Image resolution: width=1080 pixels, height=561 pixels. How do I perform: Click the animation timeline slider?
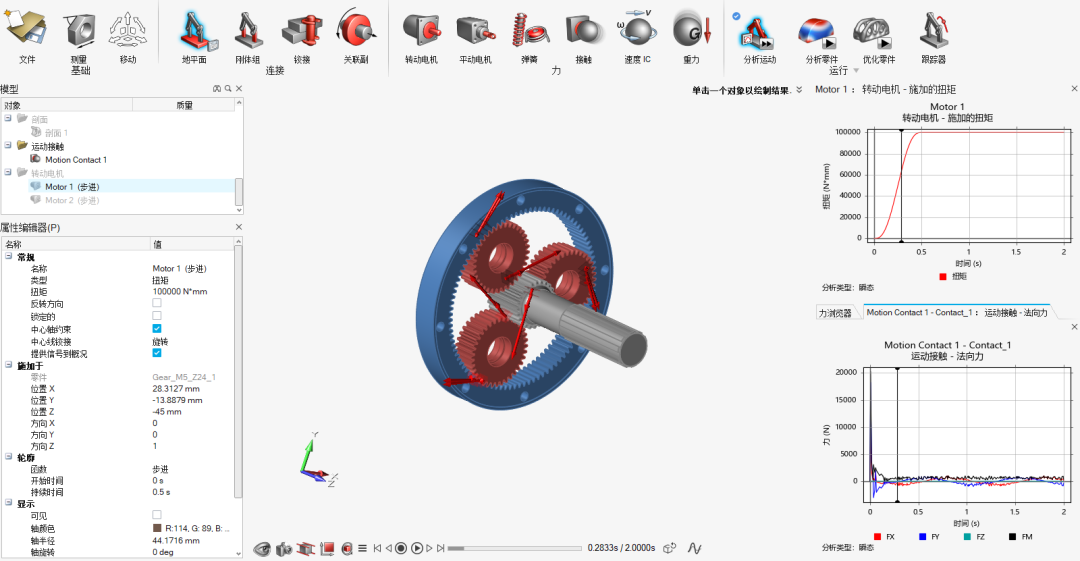(x=515, y=549)
